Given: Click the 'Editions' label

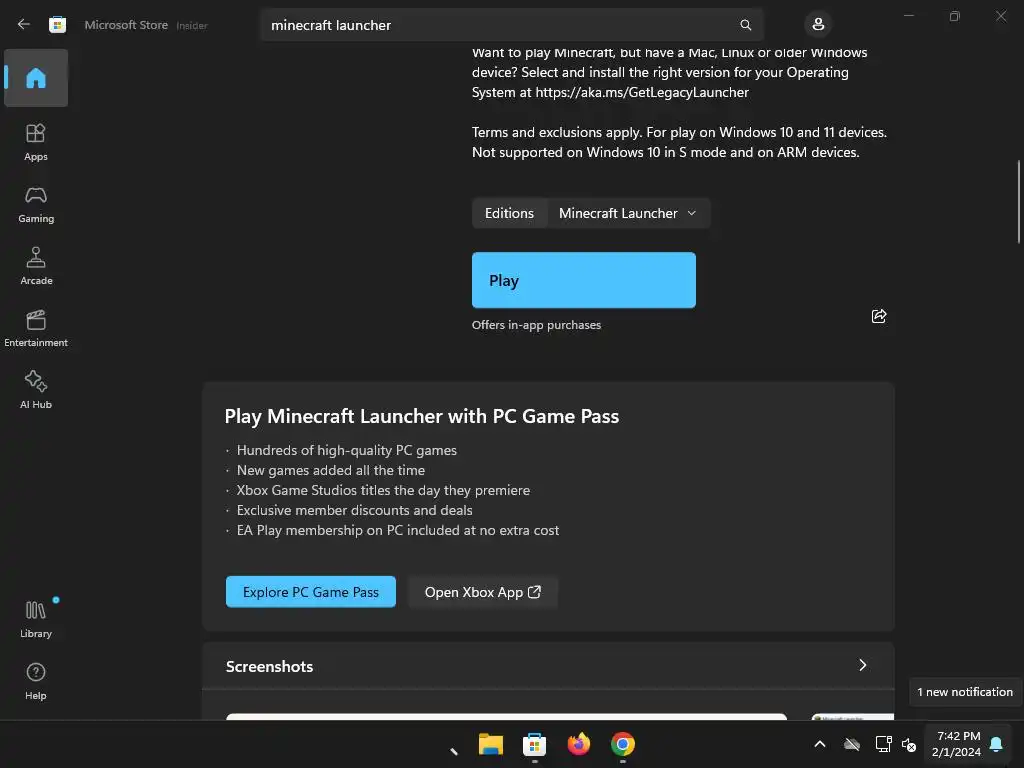Looking at the screenshot, I should pos(509,214).
